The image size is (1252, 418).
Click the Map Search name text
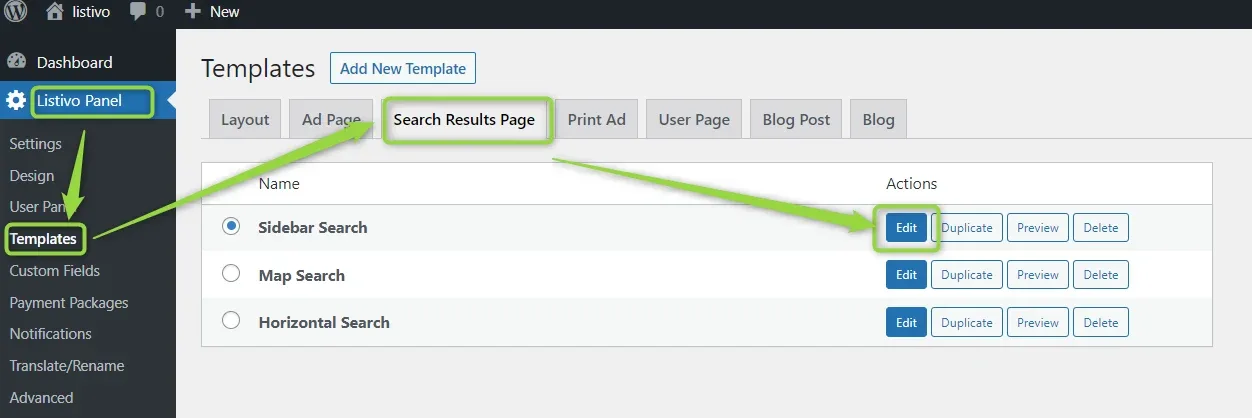click(x=301, y=275)
